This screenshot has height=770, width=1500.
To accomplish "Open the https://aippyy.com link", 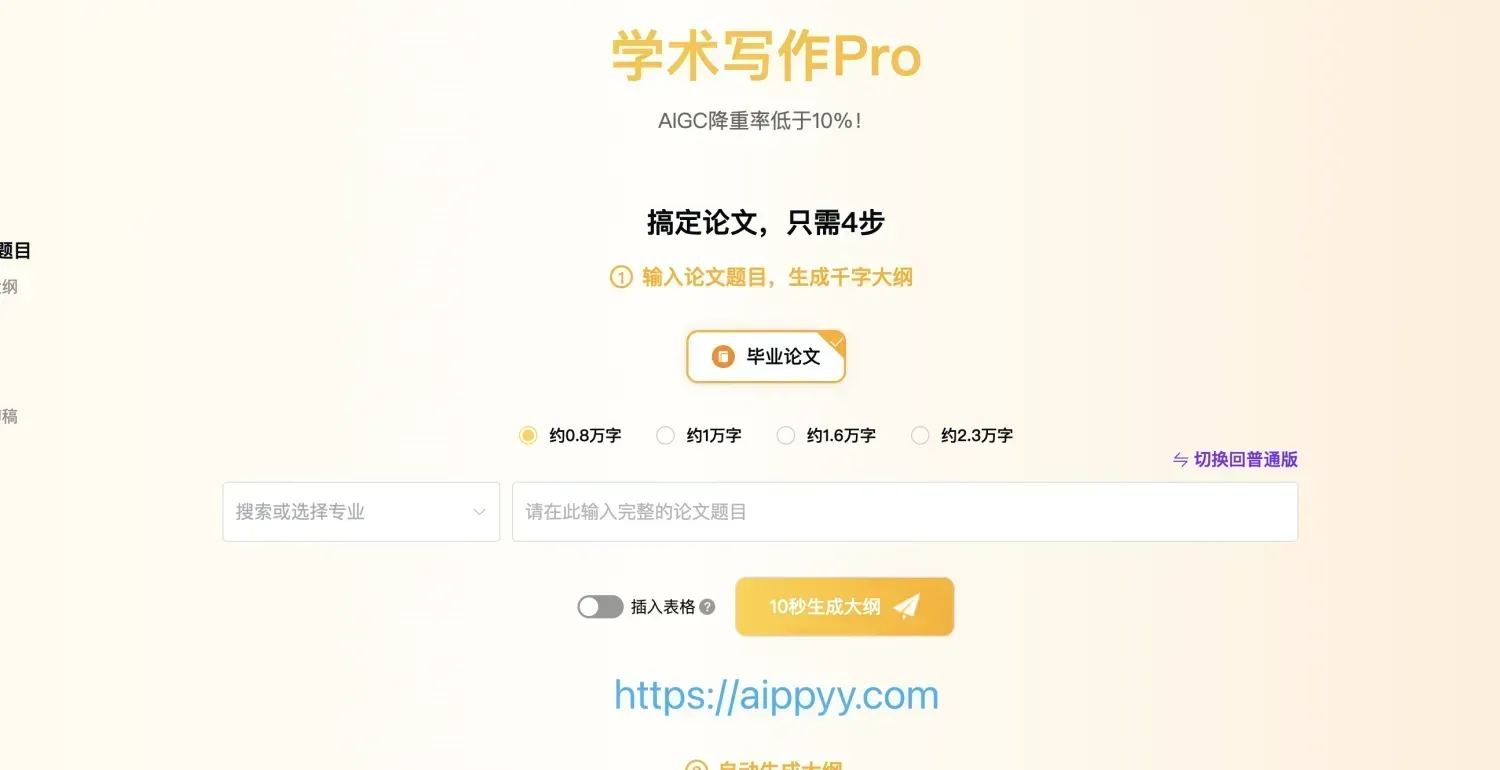I will coord(777,696).
